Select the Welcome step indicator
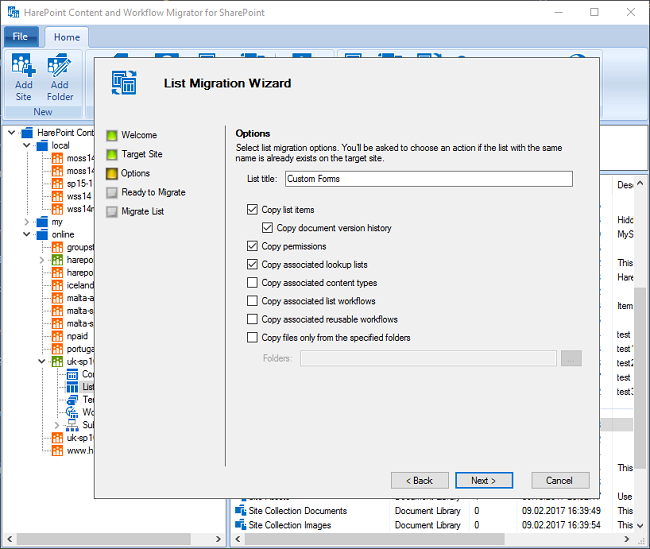 click(112, 135)
